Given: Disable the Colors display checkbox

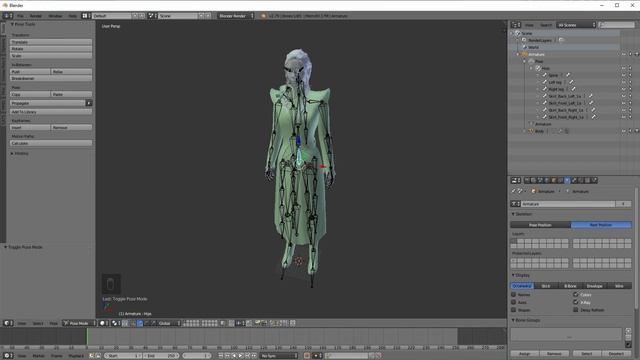Looking at the screenshot, I should (576, 294).
